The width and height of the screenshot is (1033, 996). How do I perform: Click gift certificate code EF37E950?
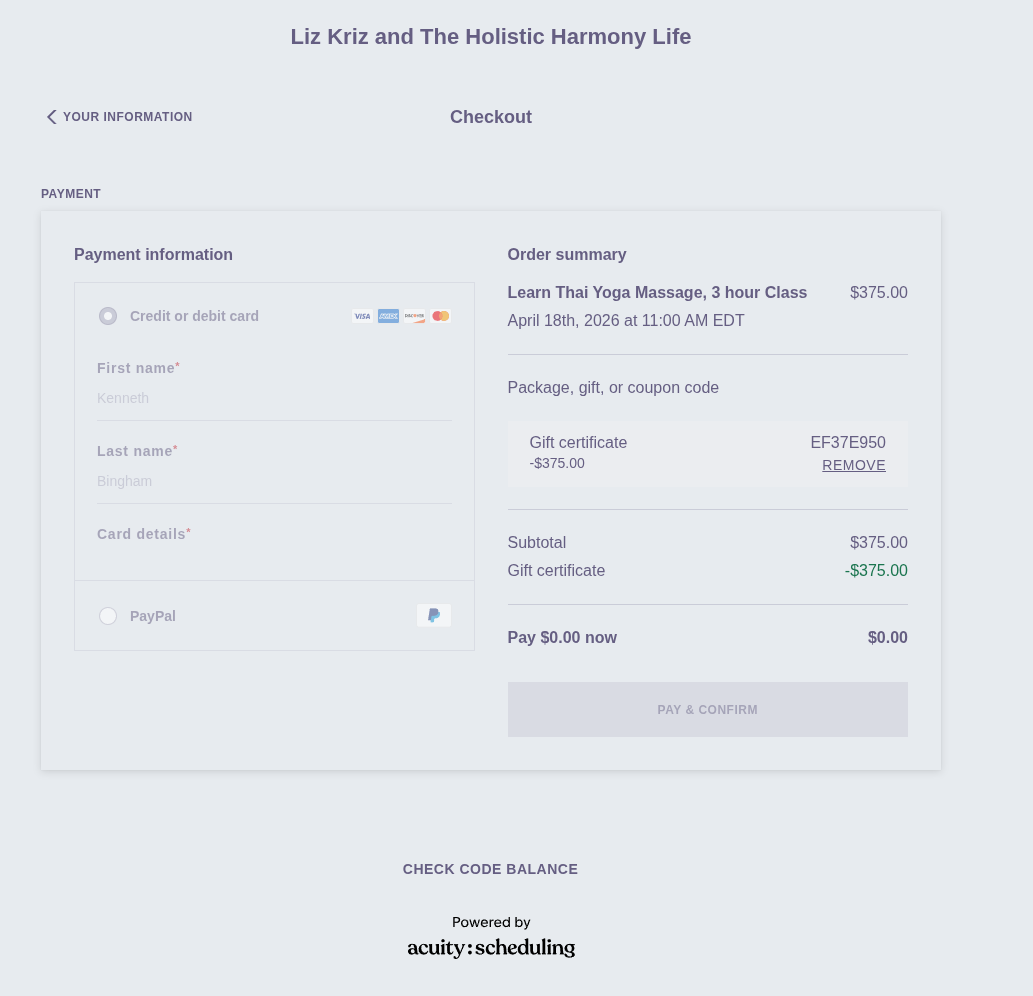click(x=847, y=442)
